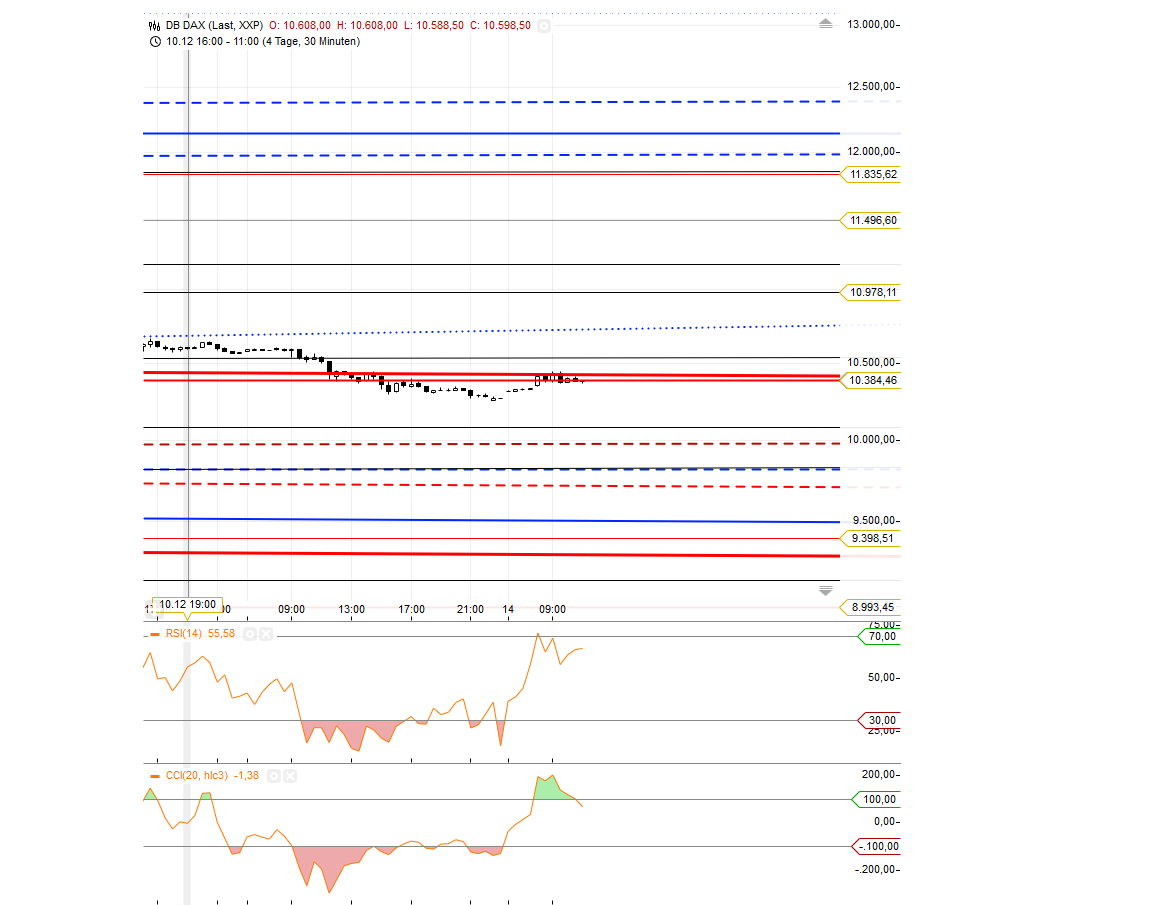Open the CCI(20, hlc3) settings icon
The image size is (1152, 905).
pos(274,775)
